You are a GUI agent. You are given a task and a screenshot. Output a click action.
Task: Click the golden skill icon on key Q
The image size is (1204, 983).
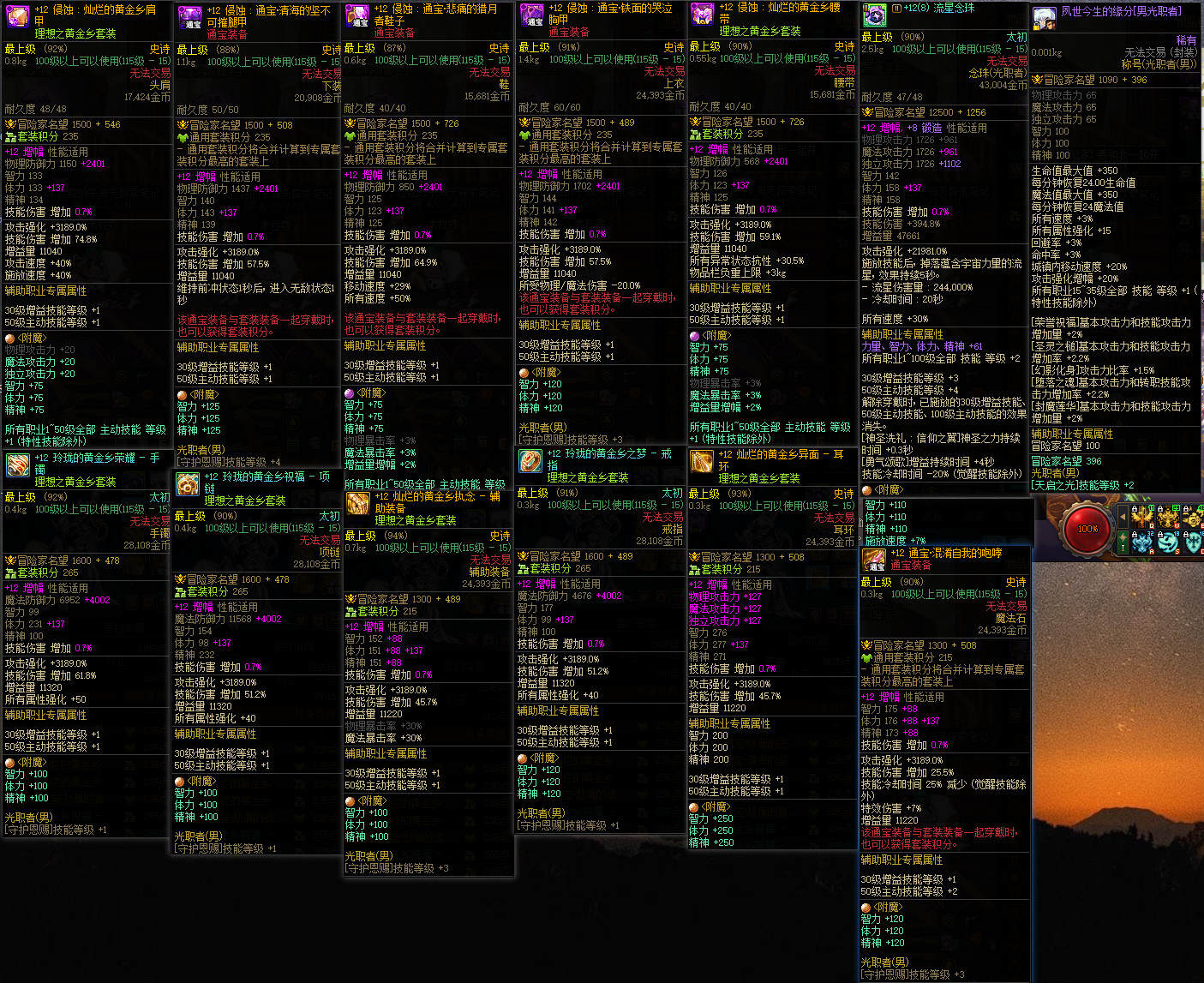pyautogui.click(x=1141, y=517)
